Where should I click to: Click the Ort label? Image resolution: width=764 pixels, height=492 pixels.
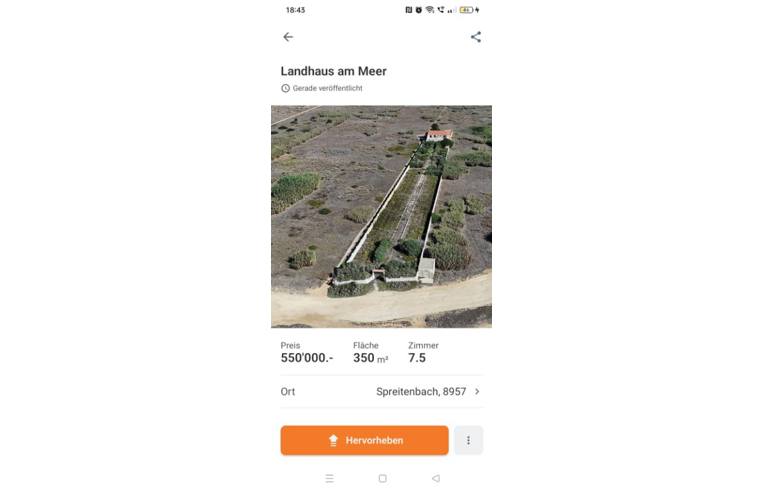[x=287, y=392]
